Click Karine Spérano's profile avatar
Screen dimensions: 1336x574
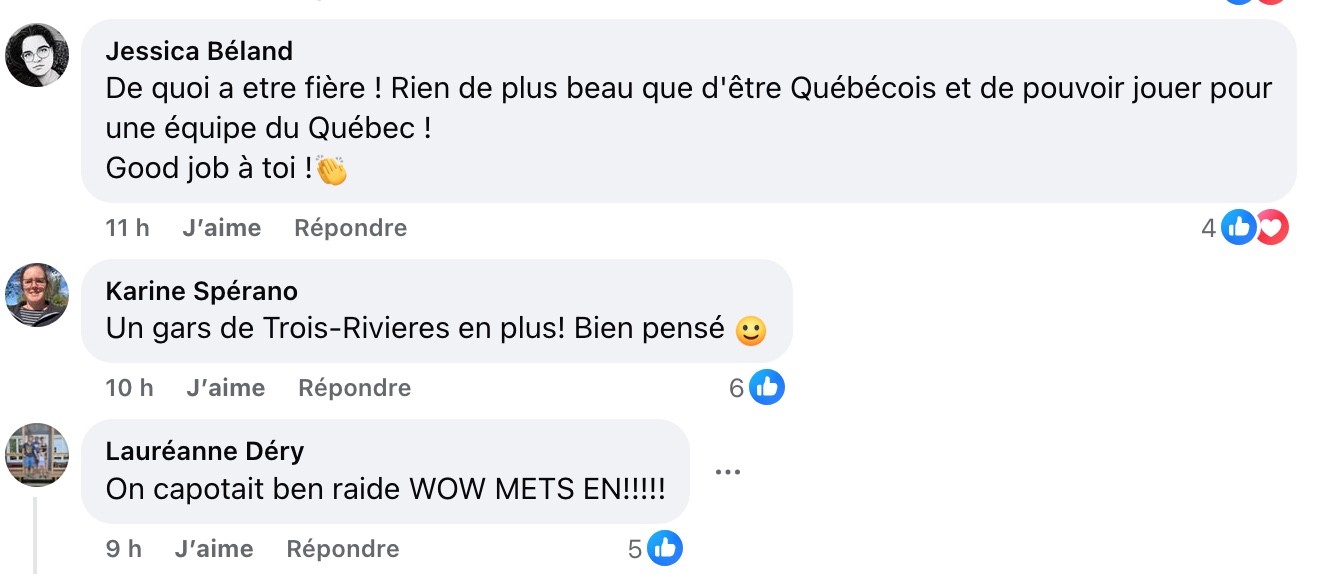(37, 295)
